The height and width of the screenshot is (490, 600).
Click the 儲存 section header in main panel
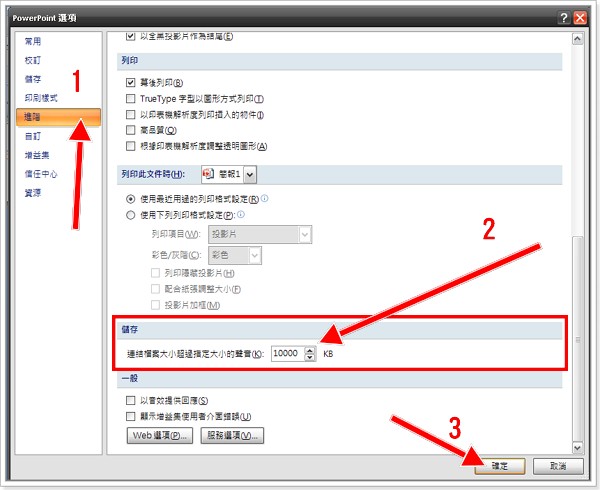point(130,329)
